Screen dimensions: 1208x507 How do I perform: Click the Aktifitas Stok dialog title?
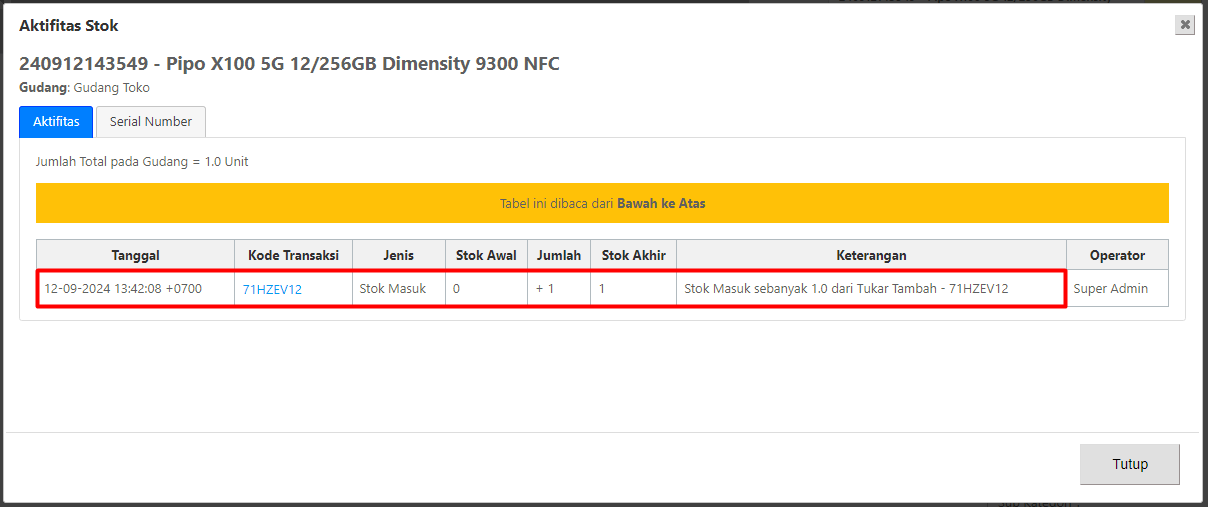[x=68, y=26]
